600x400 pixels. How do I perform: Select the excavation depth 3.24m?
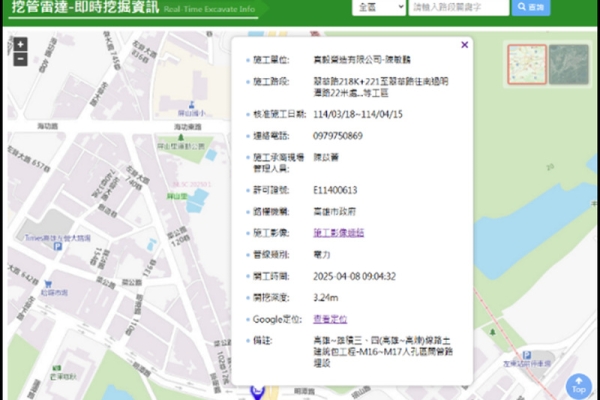pos(326,298)
